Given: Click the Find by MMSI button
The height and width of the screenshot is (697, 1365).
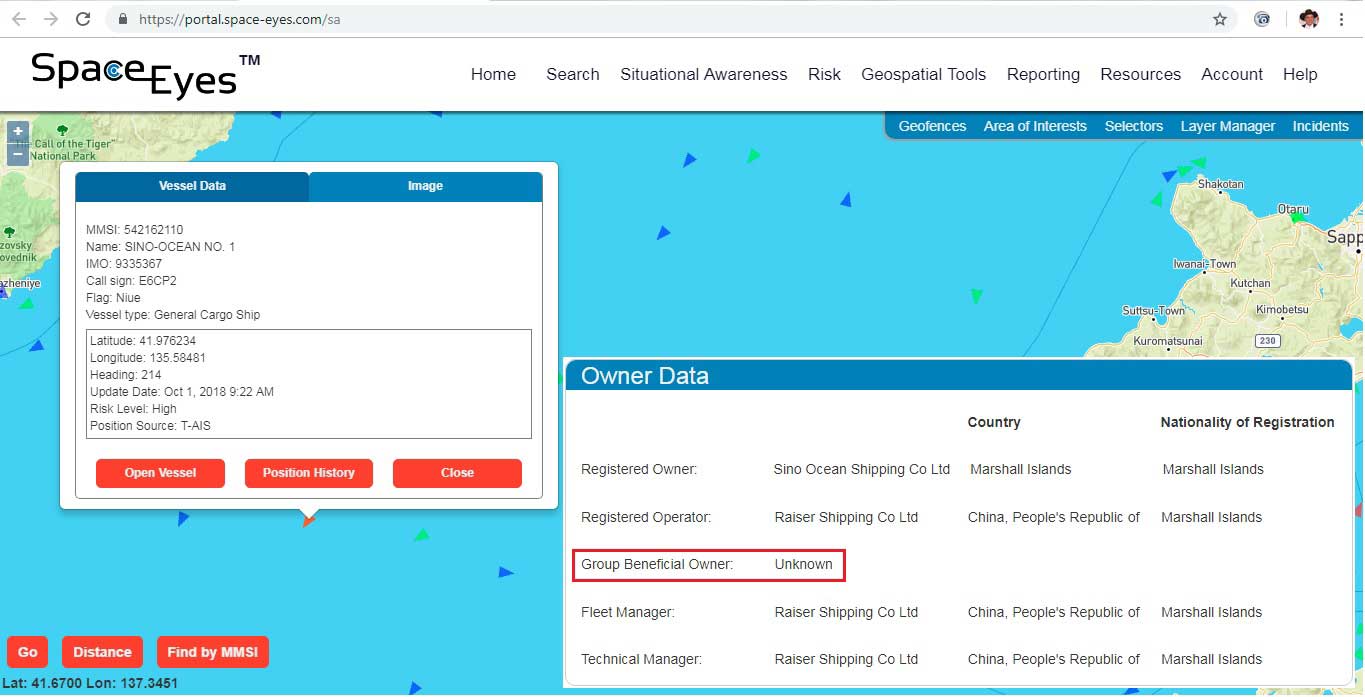Looking at the screenshot, I should 212,652.
